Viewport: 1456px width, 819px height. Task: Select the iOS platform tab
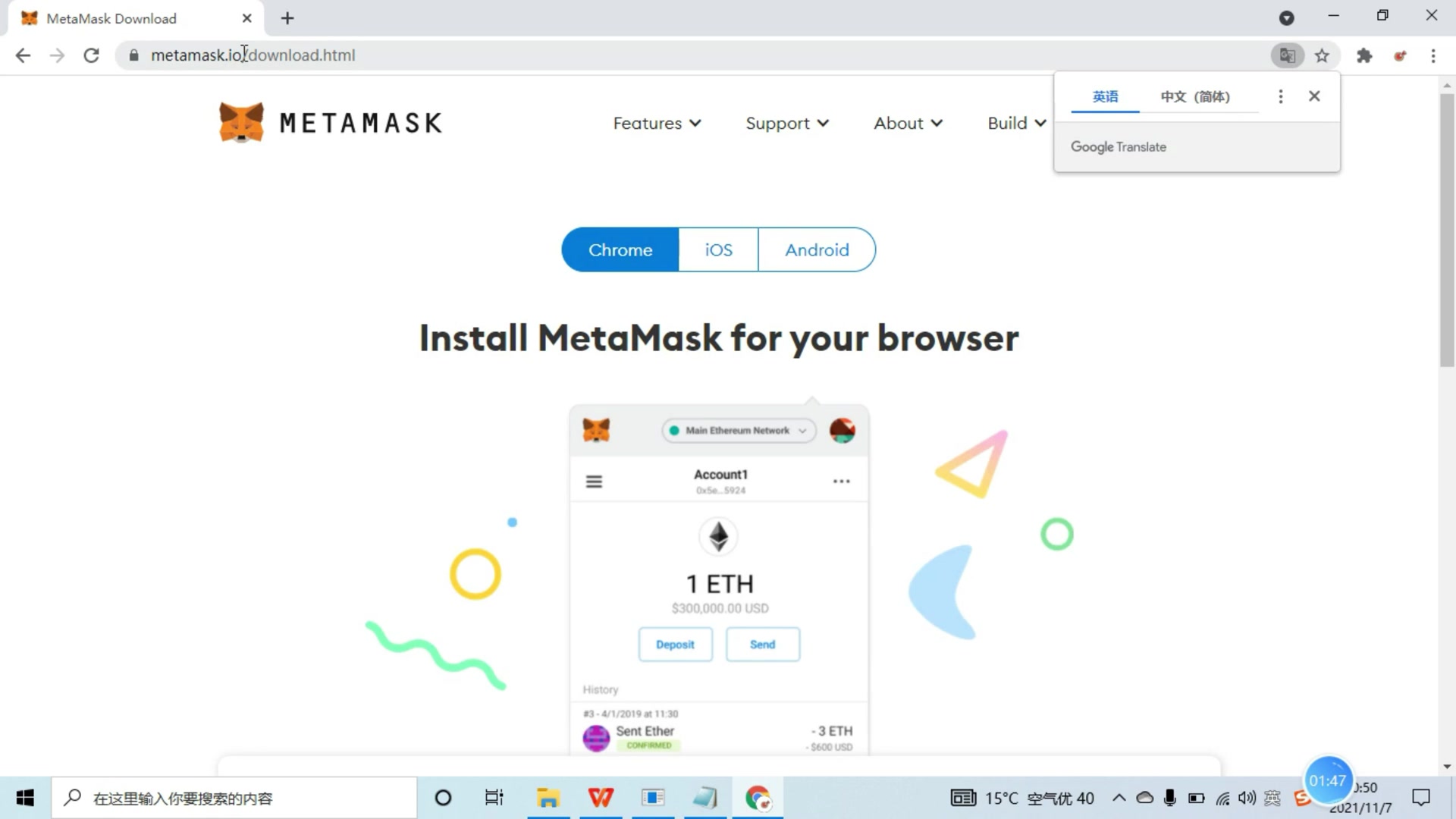click(718, 249)
